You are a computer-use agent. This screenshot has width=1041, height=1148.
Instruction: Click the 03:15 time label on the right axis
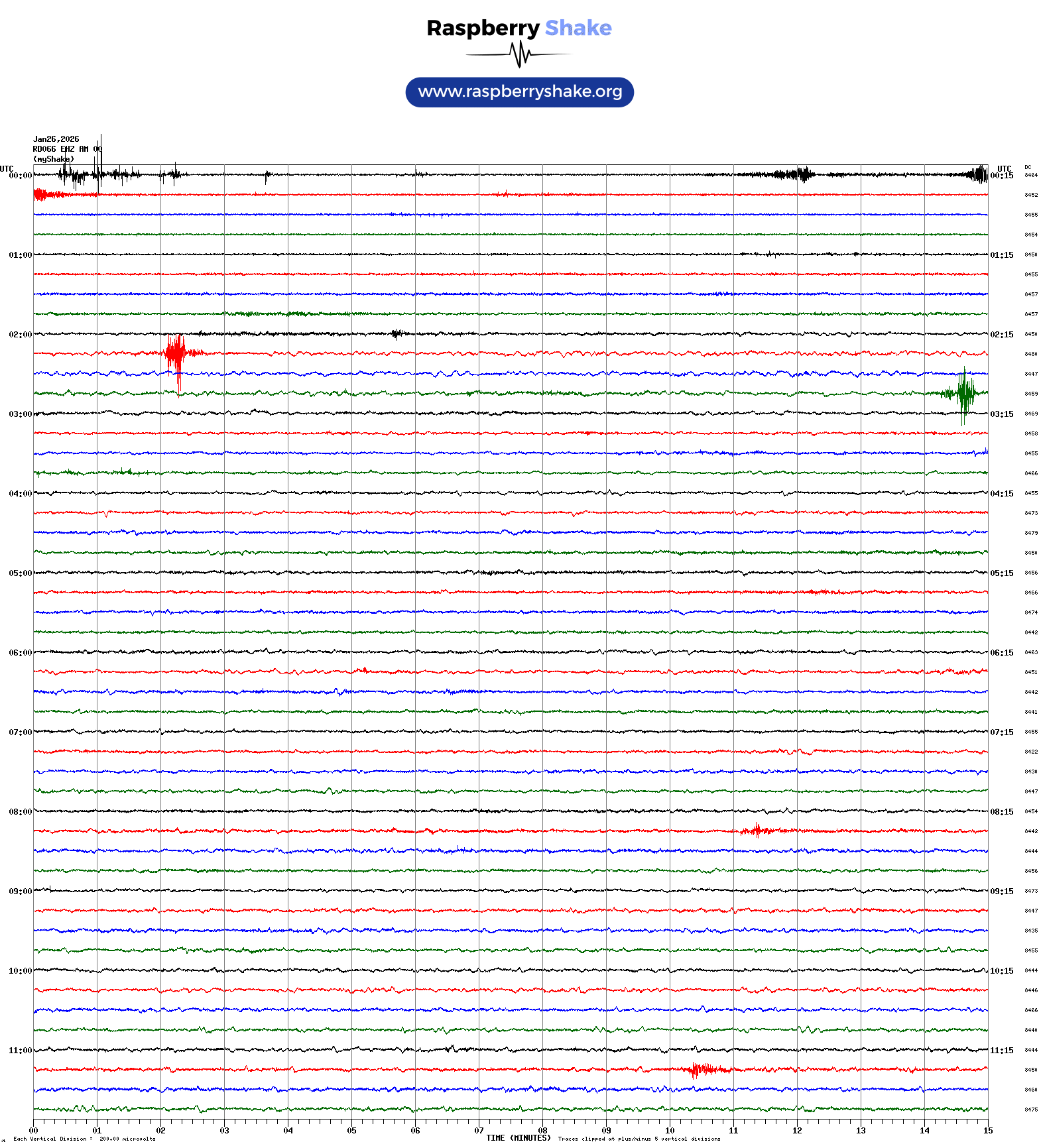[1001, 414]
